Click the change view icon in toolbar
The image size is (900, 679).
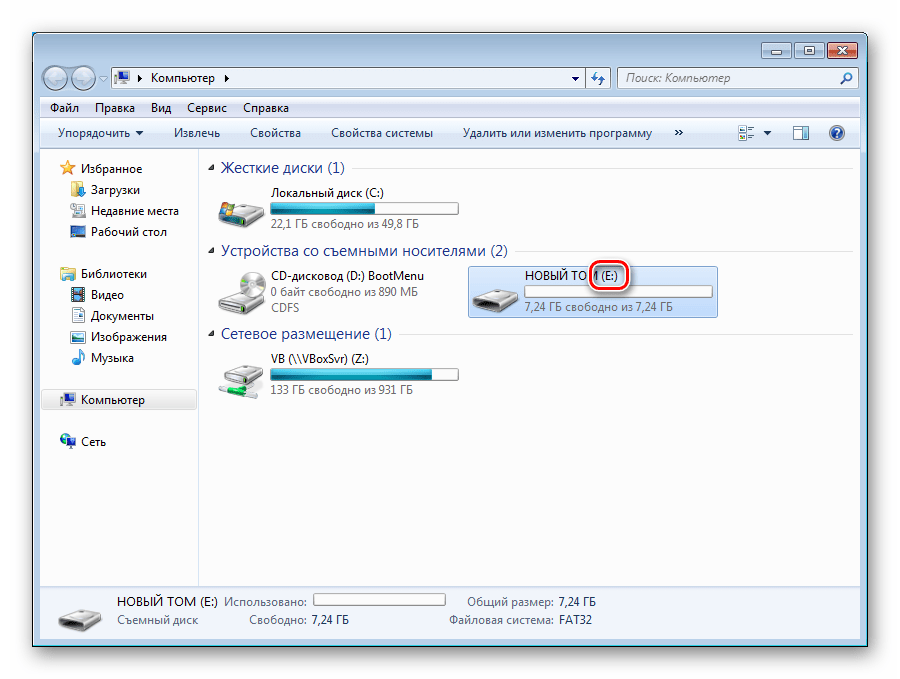pos(746,133)
